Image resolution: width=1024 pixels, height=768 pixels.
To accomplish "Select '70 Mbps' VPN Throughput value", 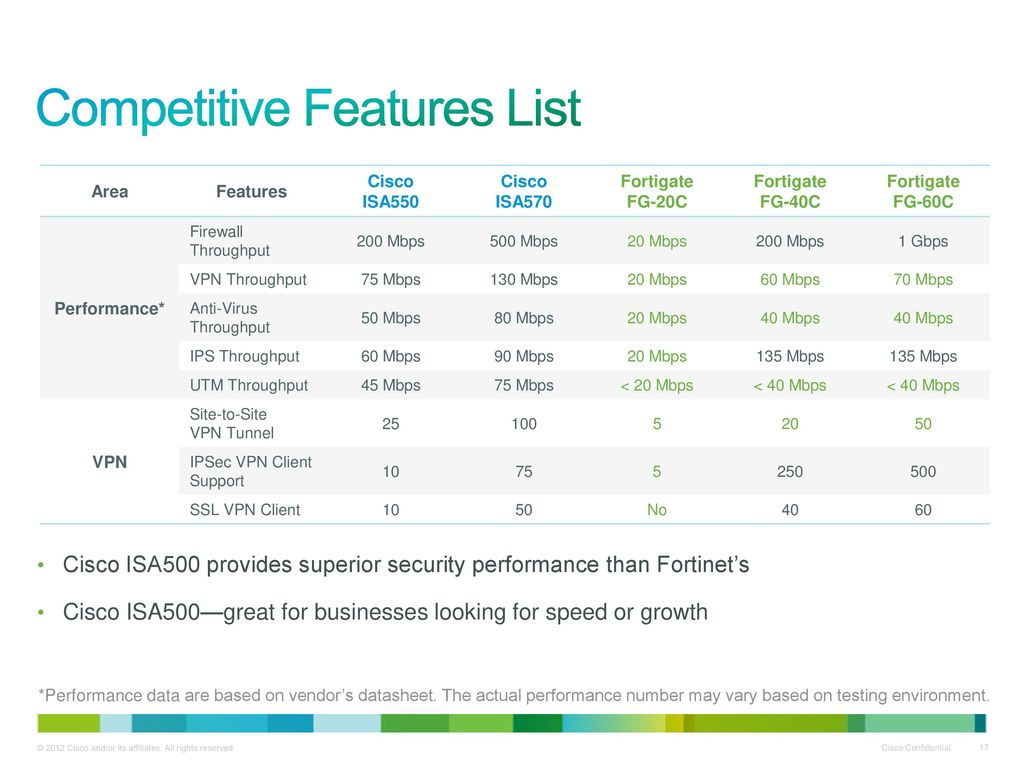I will [x=923, y=280].
